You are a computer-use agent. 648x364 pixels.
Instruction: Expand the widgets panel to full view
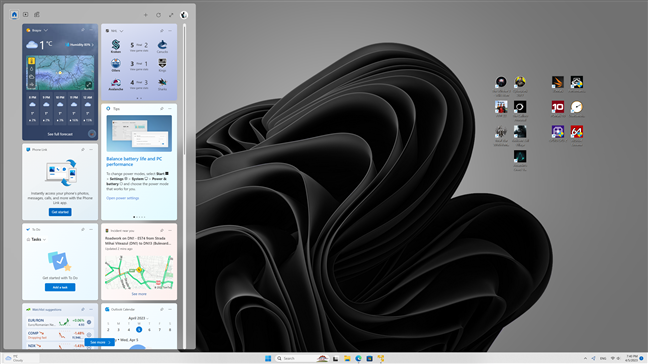[x=171, y=15]
